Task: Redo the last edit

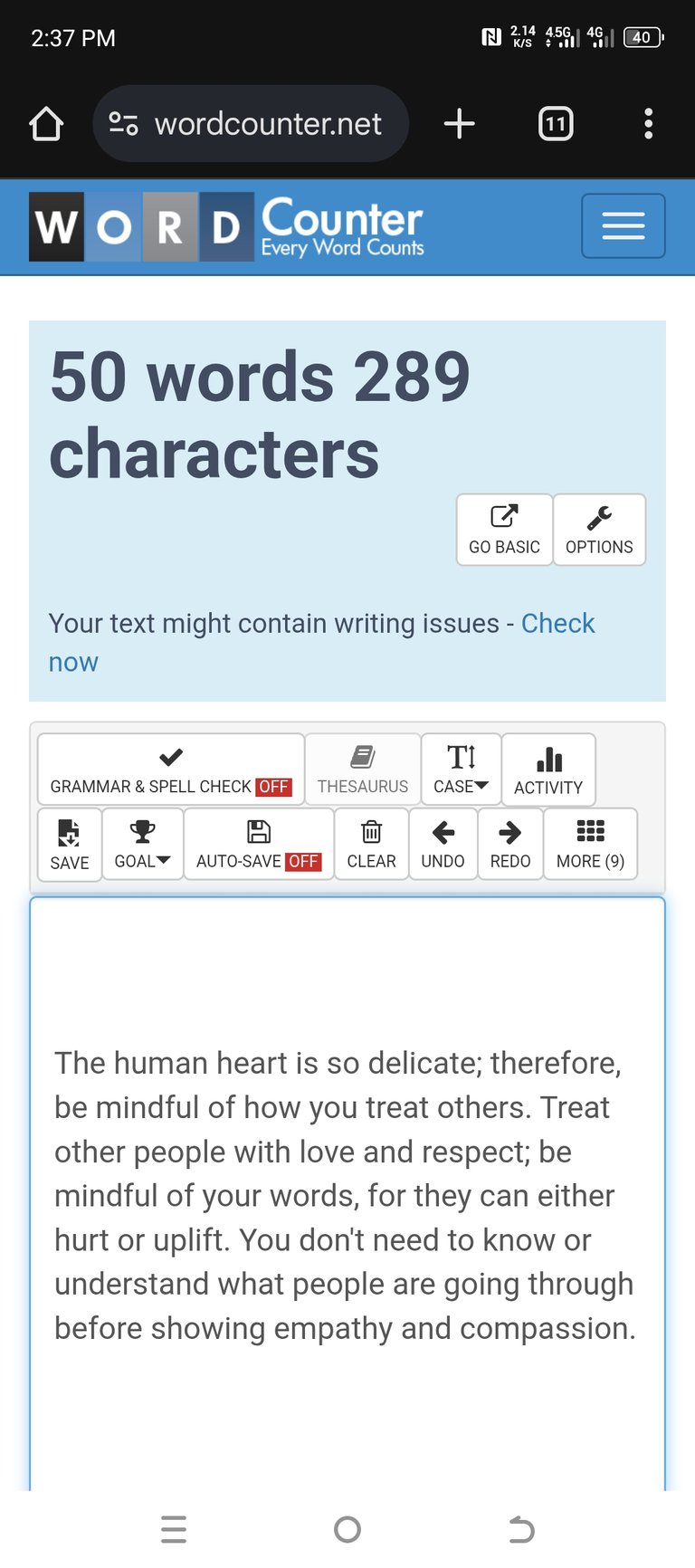Action: pyautogui.click(x=510, y=844)
